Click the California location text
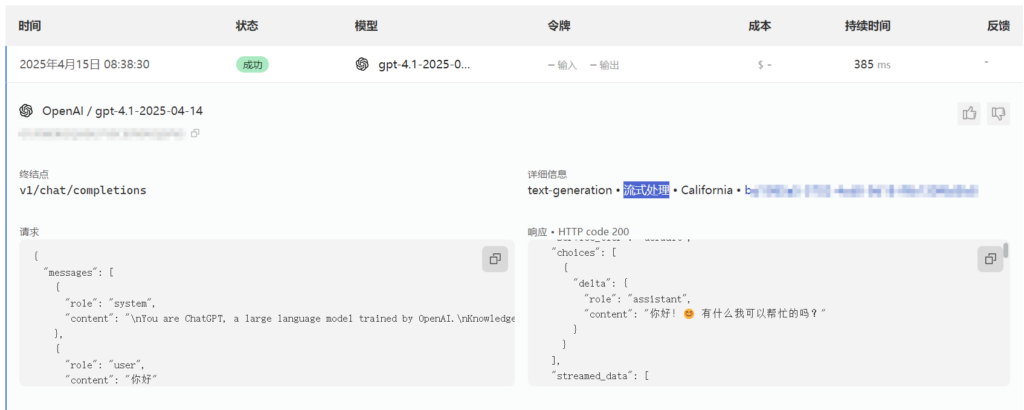1024x410 pixels. [x=707, y=191]
